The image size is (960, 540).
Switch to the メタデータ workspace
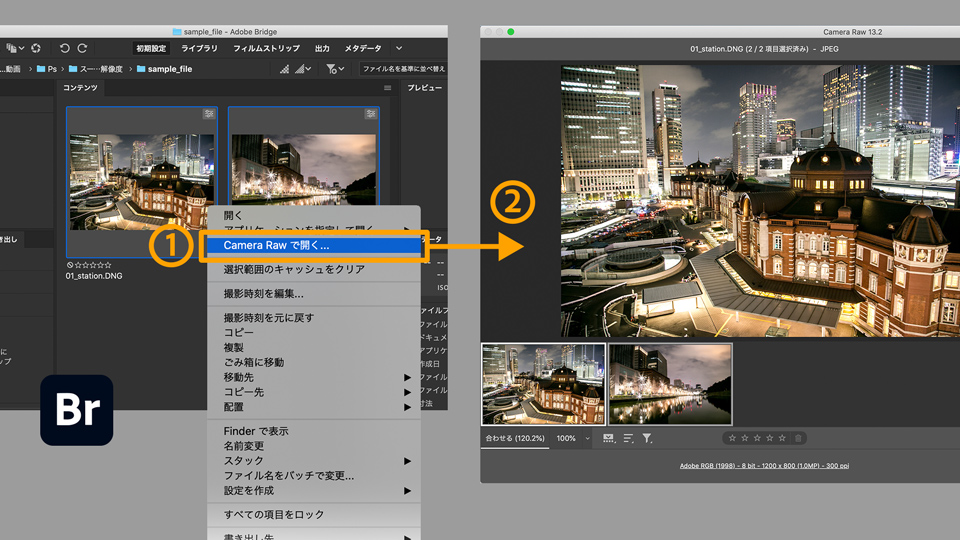click(x=362, y=48)
